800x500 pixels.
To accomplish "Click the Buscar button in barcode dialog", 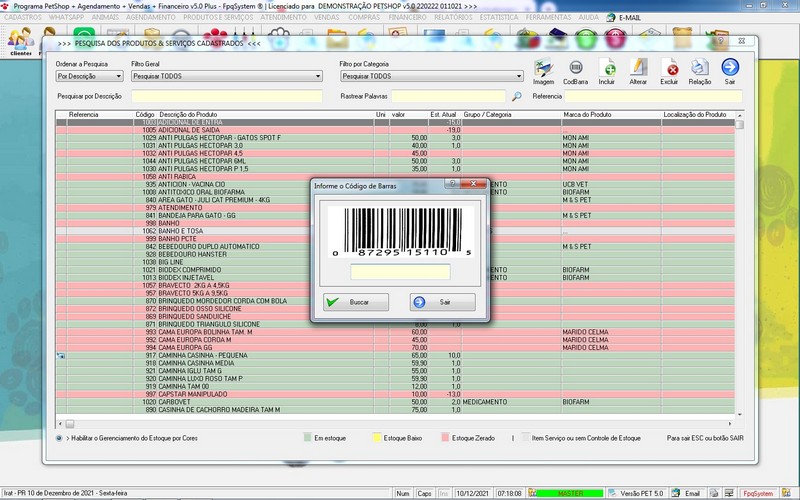I will tap(356, 302).
